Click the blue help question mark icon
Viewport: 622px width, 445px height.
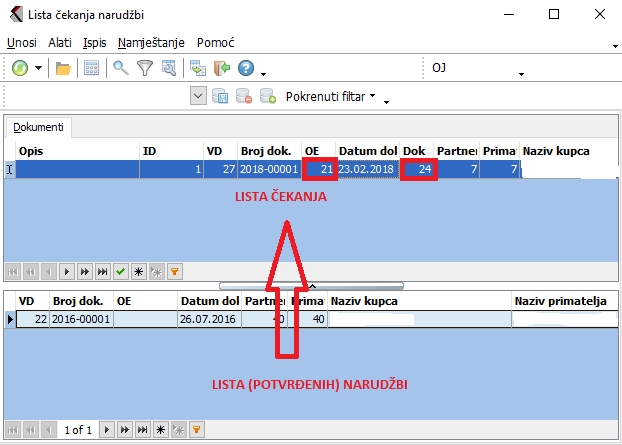click(246, 68)
